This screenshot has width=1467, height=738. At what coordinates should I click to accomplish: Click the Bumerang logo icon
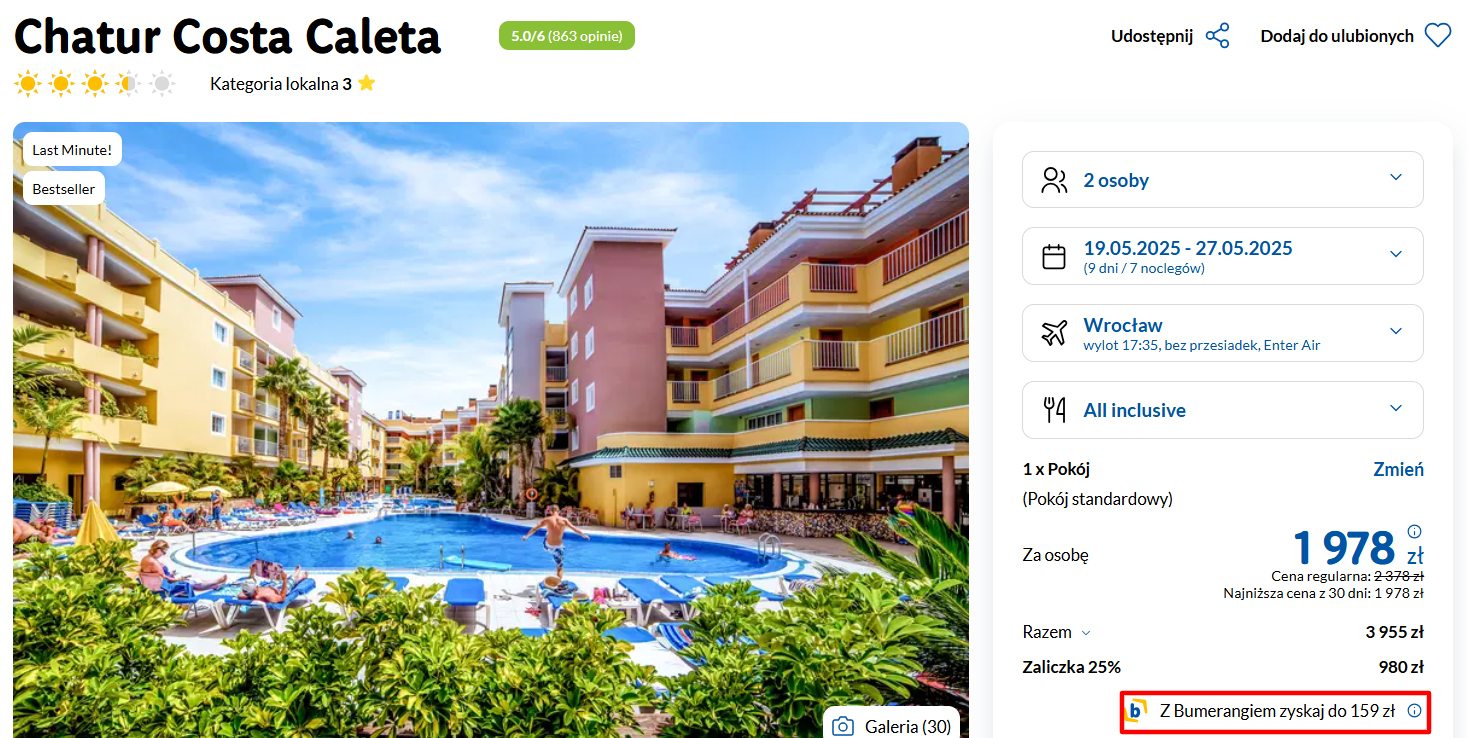click(x=1137, y=711)
